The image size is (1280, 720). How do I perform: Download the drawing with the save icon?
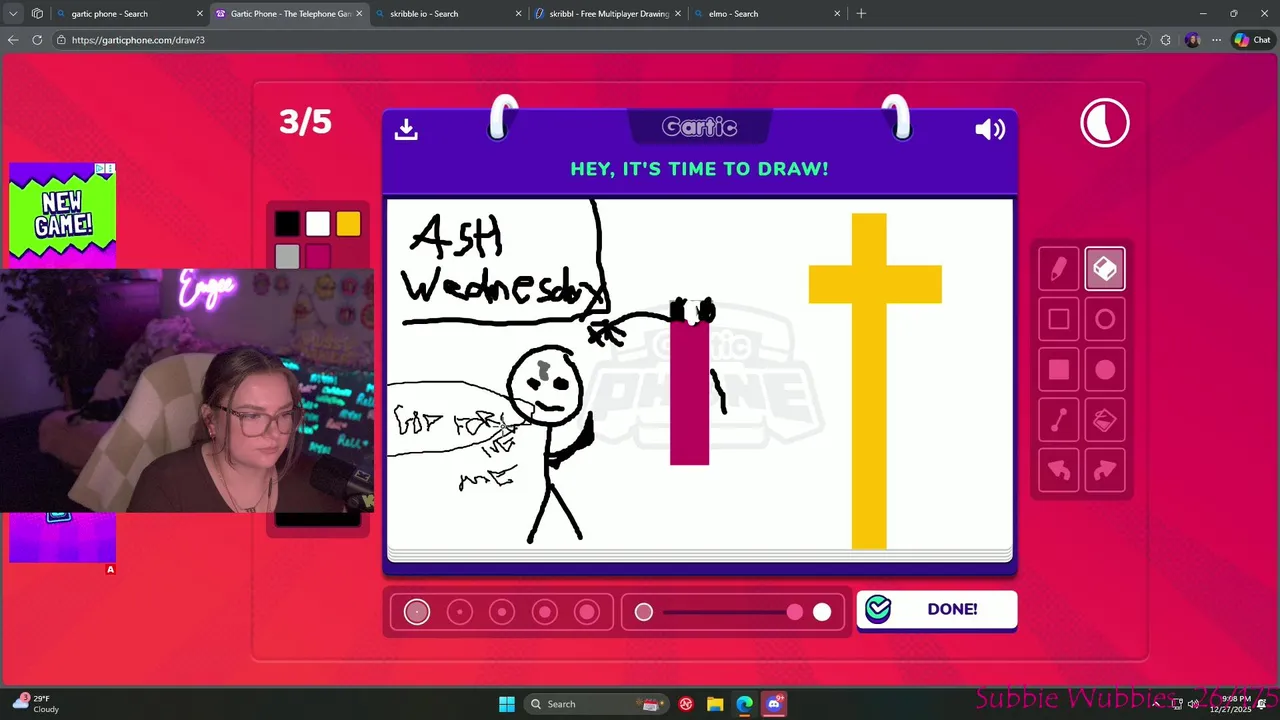click(406, 129)
